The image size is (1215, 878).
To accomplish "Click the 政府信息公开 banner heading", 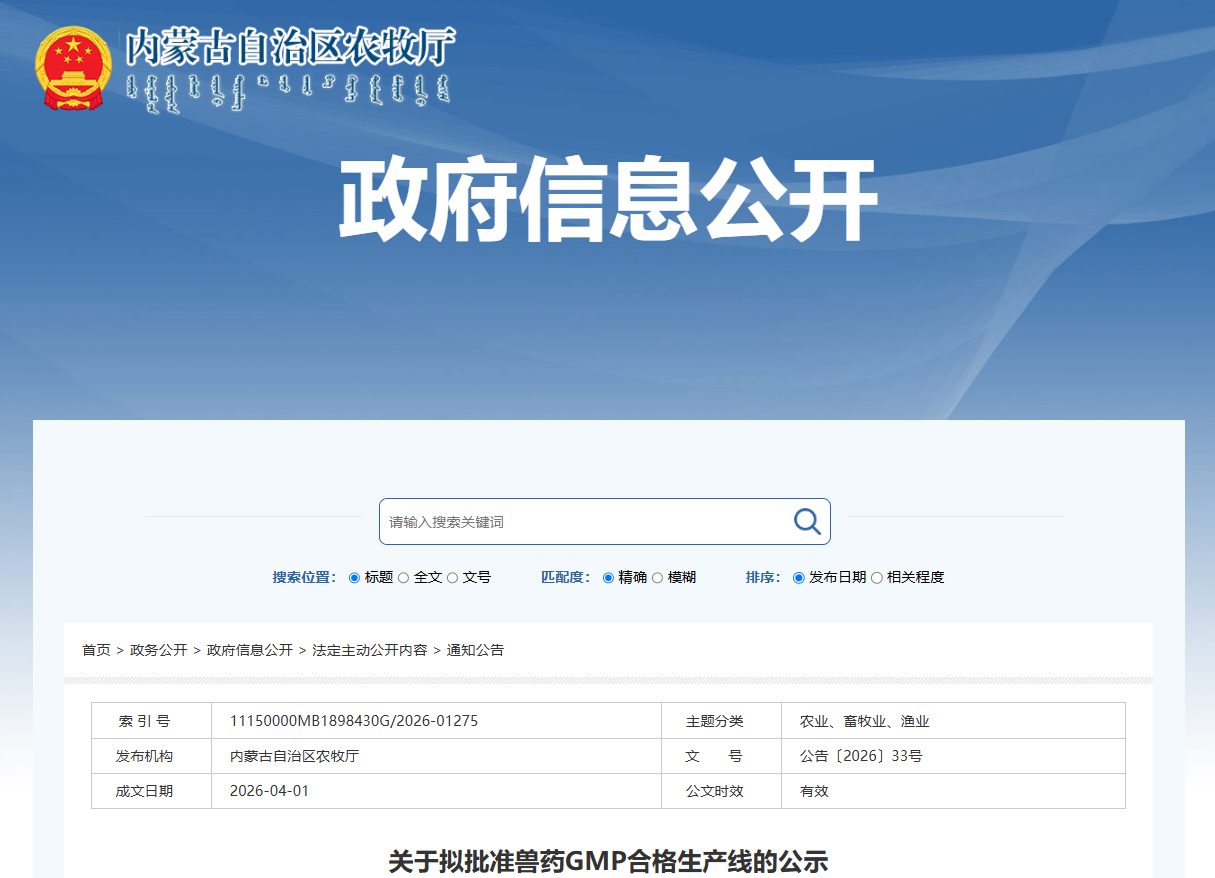I will click(x=607, y=200).
